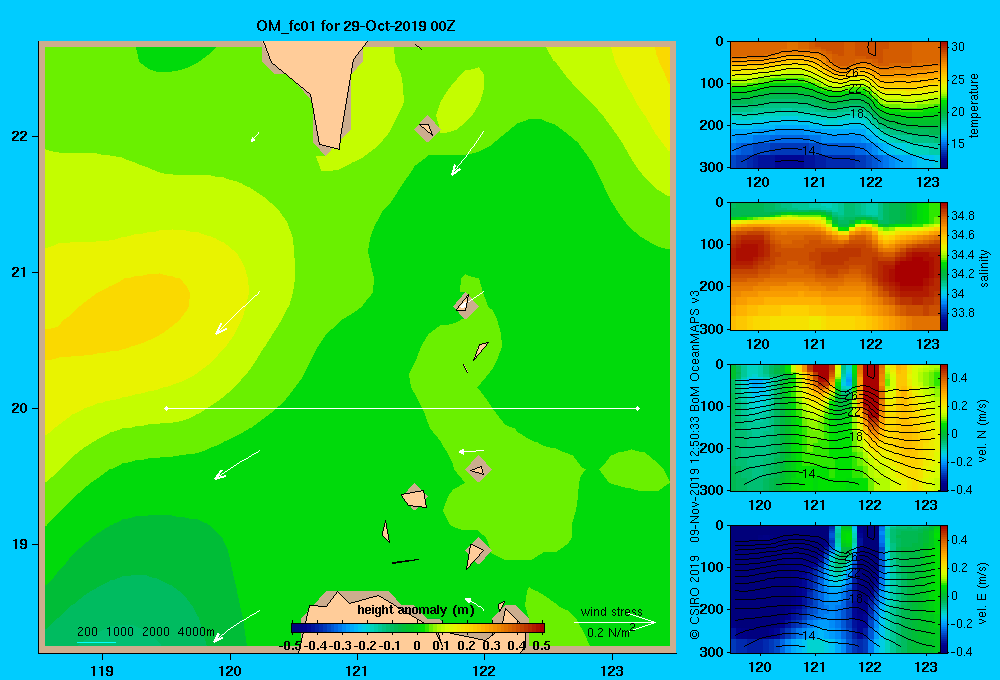
Task: Click the wind stress reference arrow
Action: (615, 623)
